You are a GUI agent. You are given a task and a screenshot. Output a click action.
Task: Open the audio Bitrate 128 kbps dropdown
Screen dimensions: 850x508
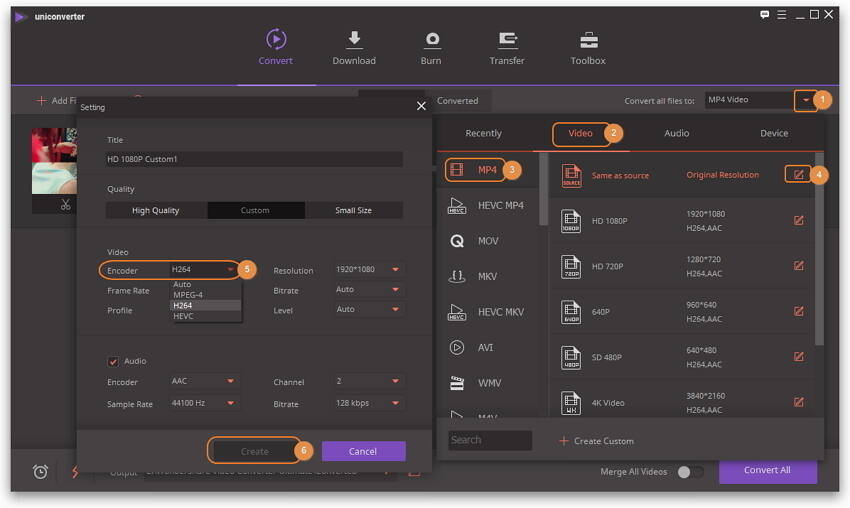[368, 403]
